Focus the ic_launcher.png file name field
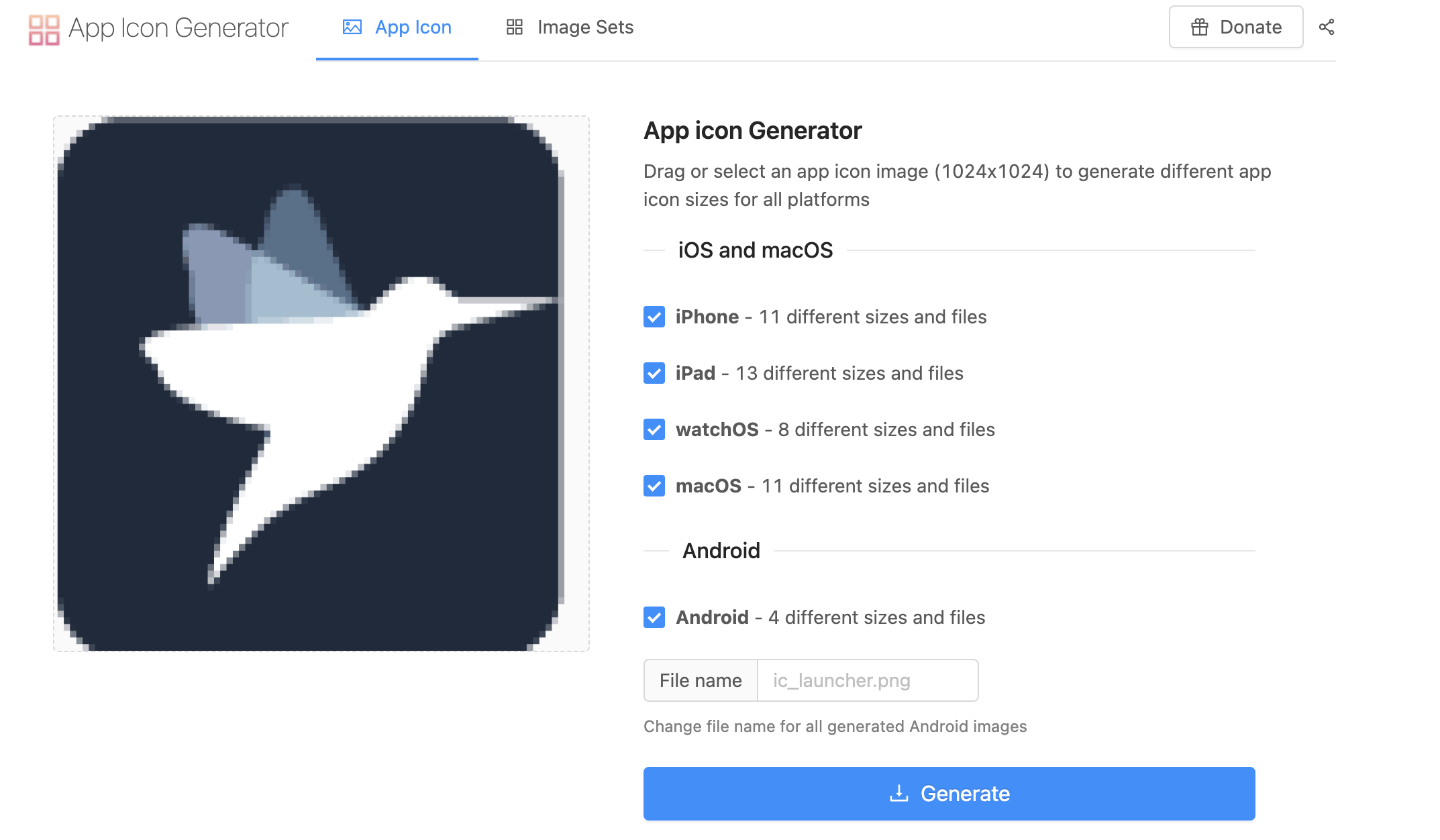Image resolution: width=1440 pixels, height=840 pixels. click(x=868, y=680)
